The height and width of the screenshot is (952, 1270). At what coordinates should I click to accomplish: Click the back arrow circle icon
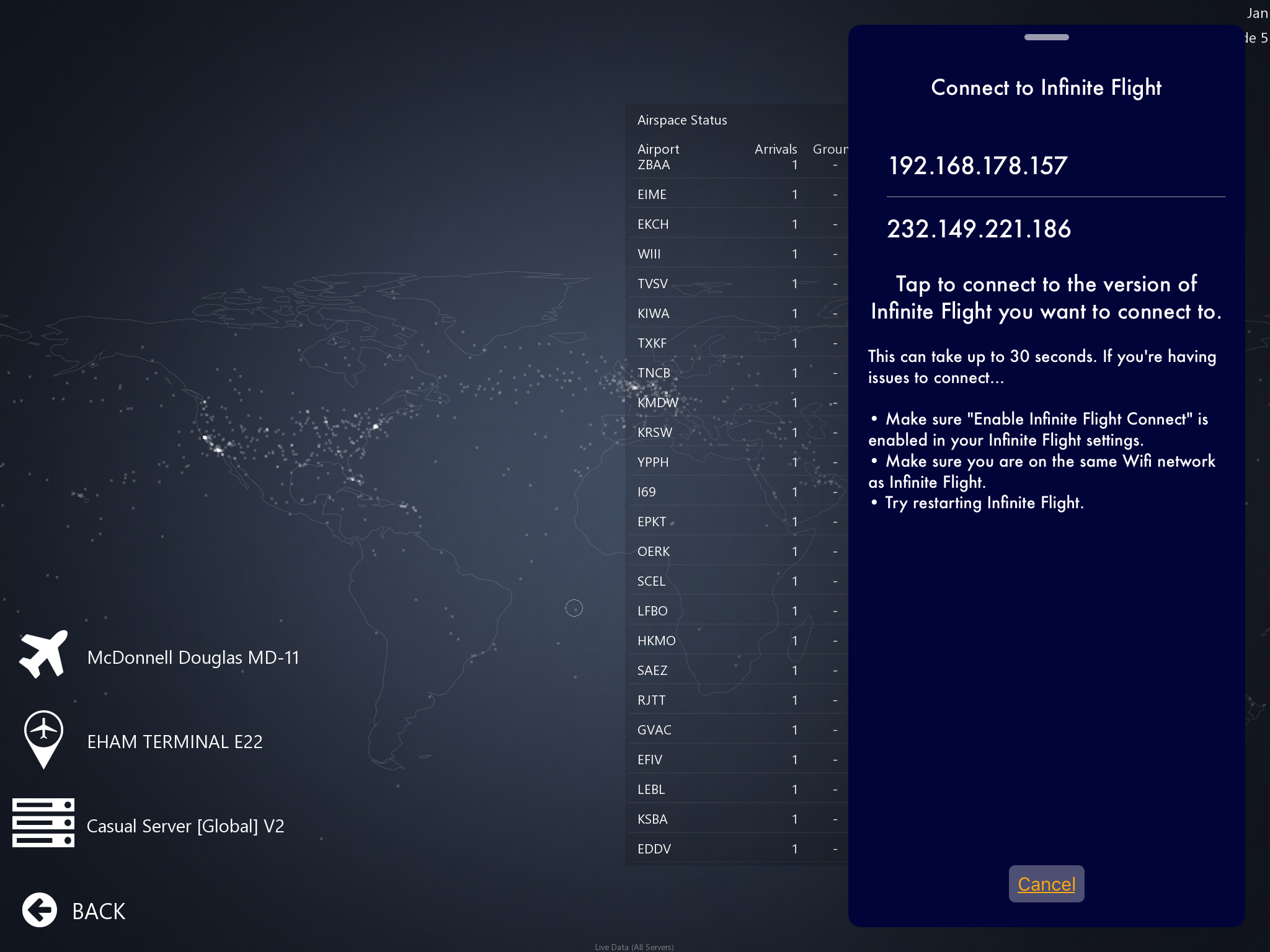click(40, 910)
